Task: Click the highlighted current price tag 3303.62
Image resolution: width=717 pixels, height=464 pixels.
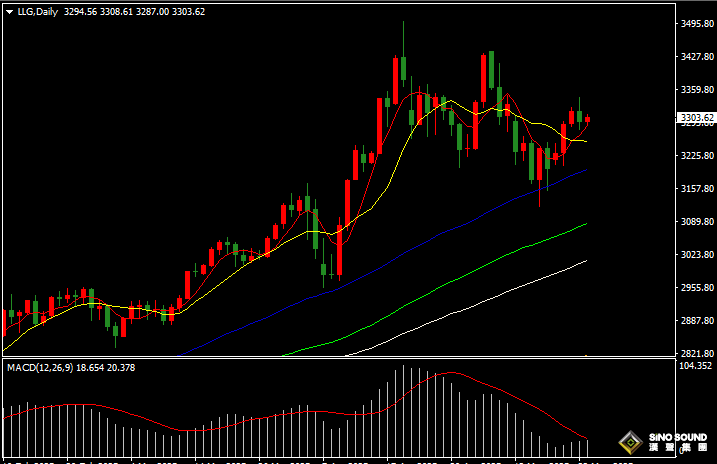Action: click(x=697, y=118)
